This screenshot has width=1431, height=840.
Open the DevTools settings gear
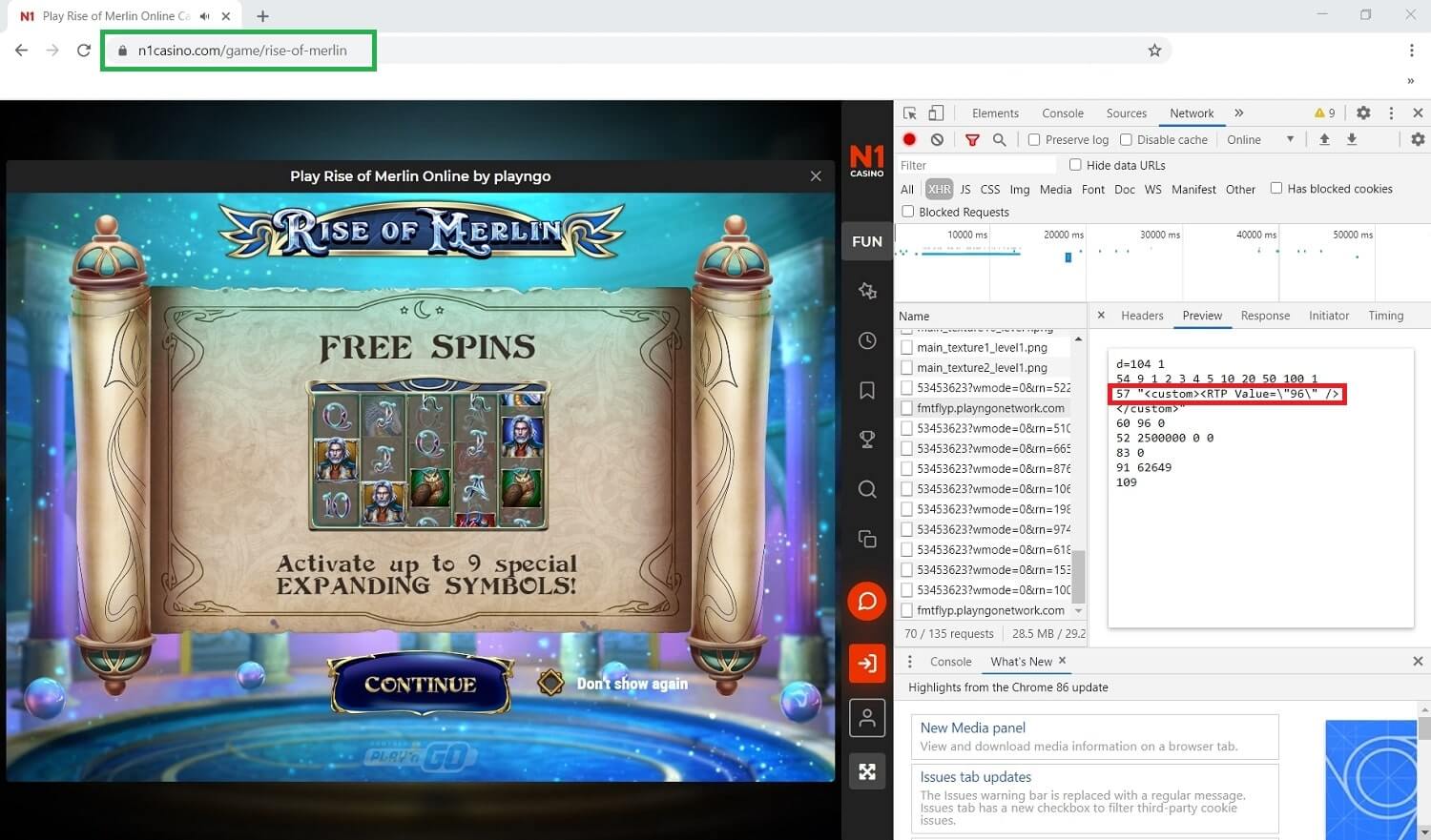pyautogui.click(x=1363, y=113)
